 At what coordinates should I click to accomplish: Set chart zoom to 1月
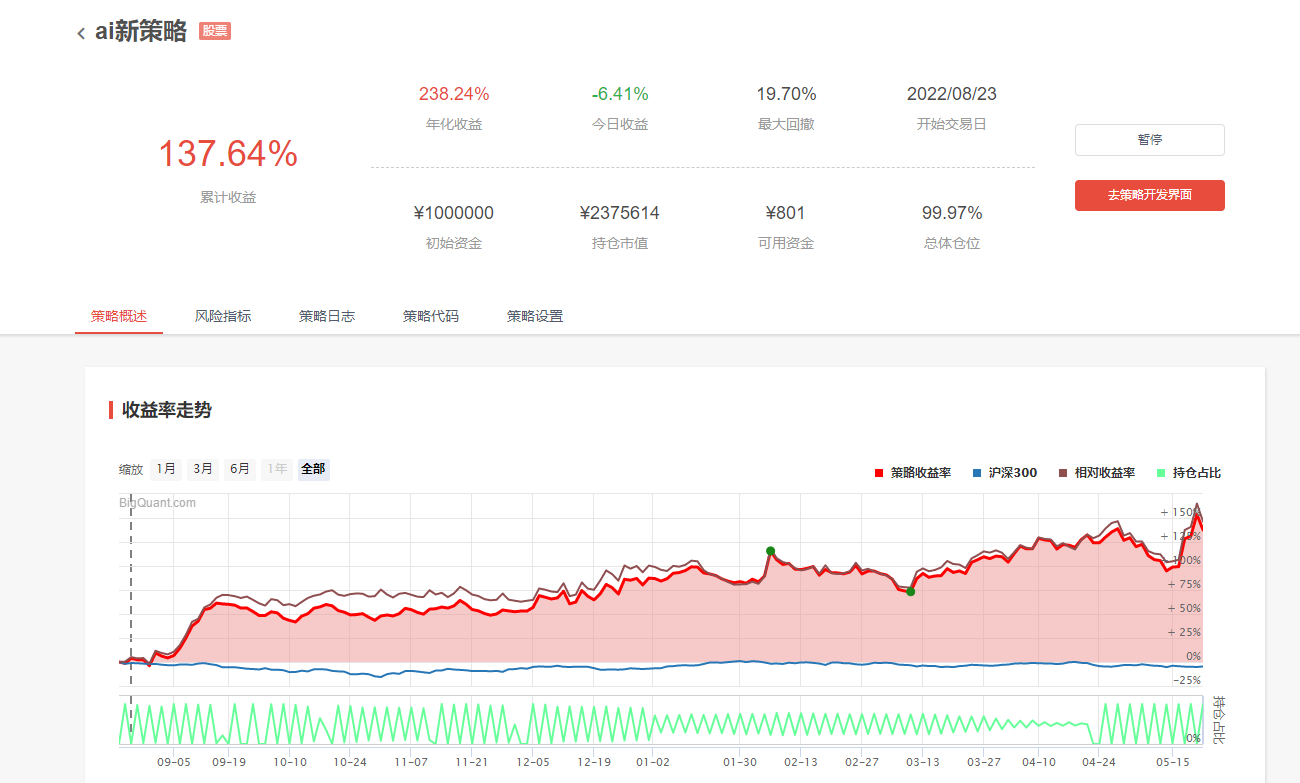coord(166,469)
